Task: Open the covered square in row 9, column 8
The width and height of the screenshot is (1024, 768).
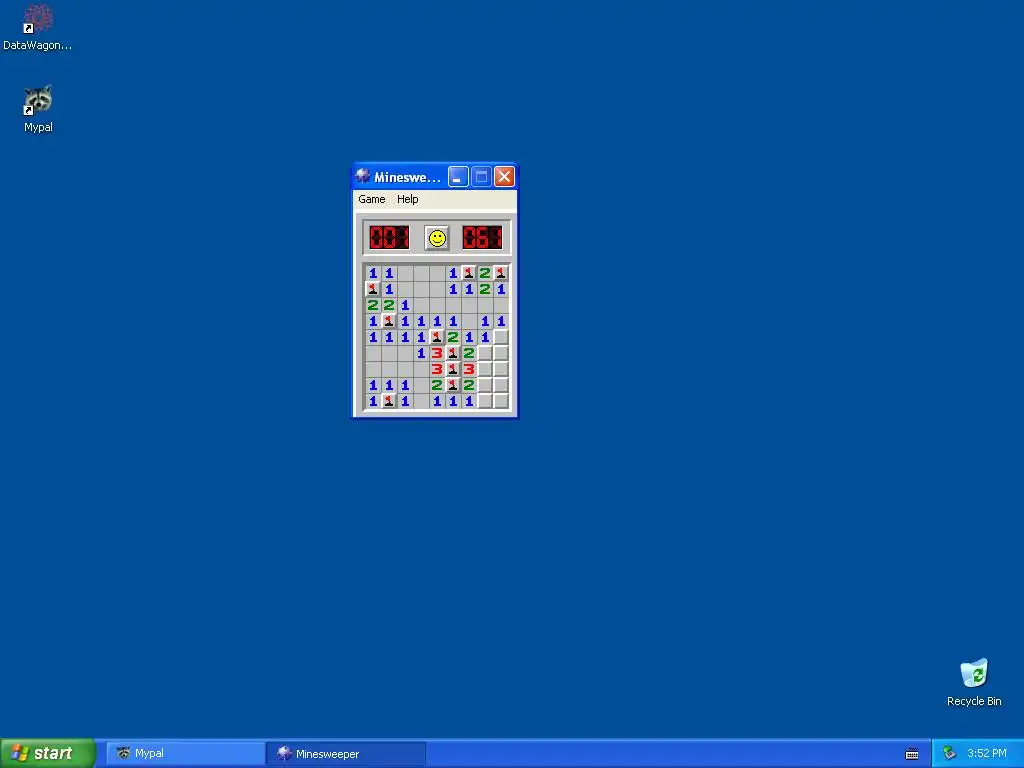Action: pyautogui.click(x=485, y=401)
